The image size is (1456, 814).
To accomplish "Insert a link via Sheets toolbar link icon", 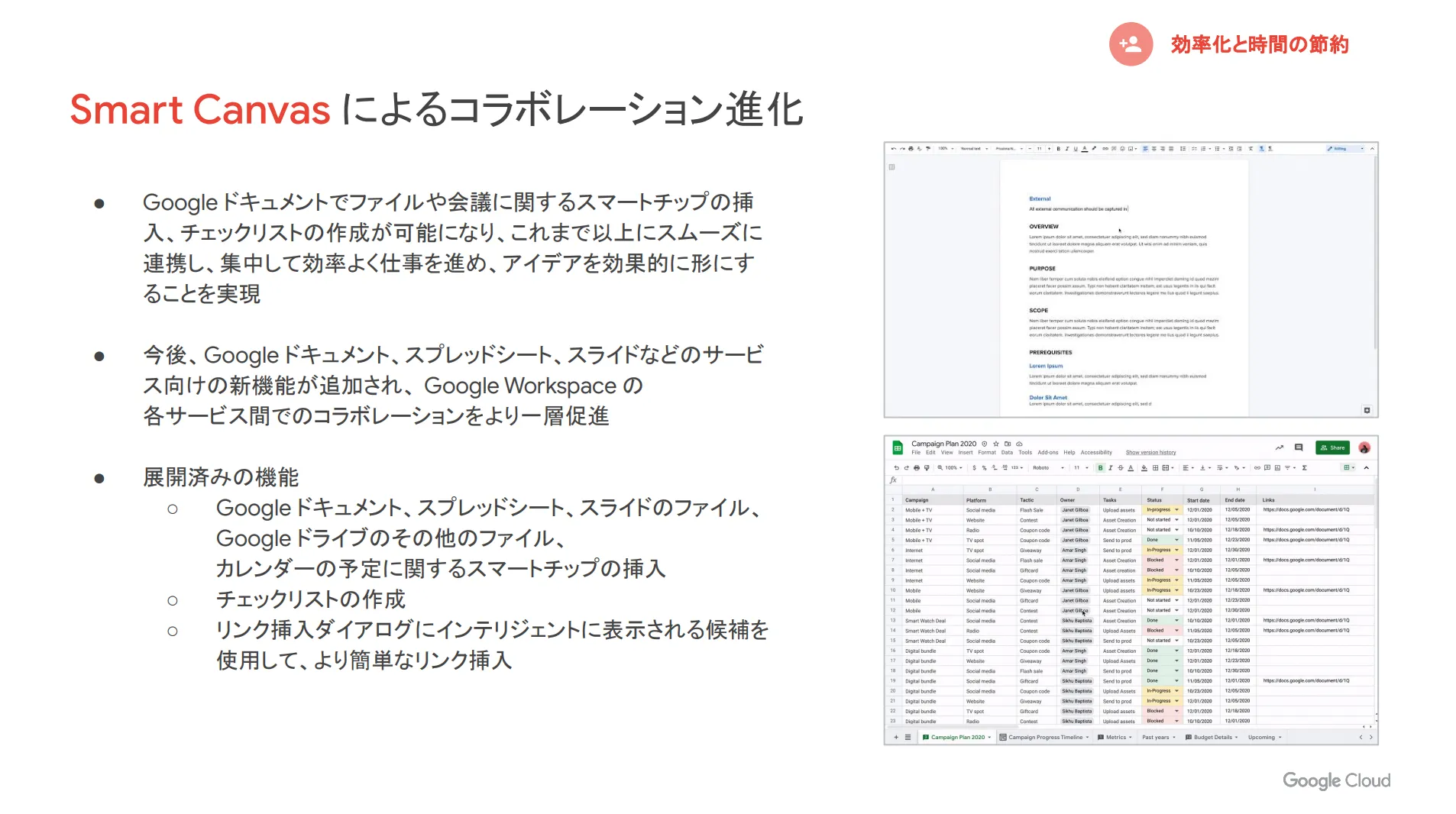I will pos(1257,467).
